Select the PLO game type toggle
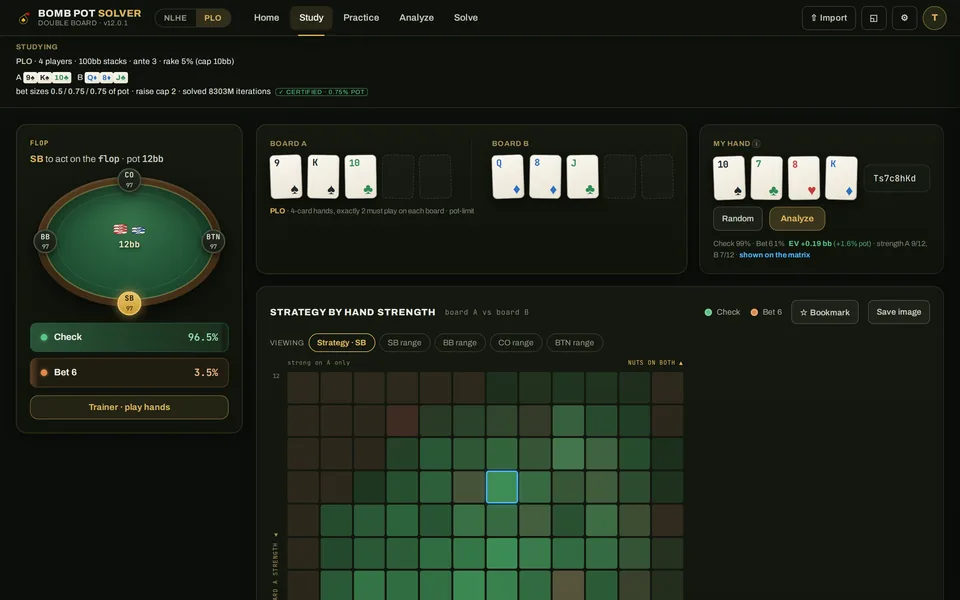 (212, 18)
